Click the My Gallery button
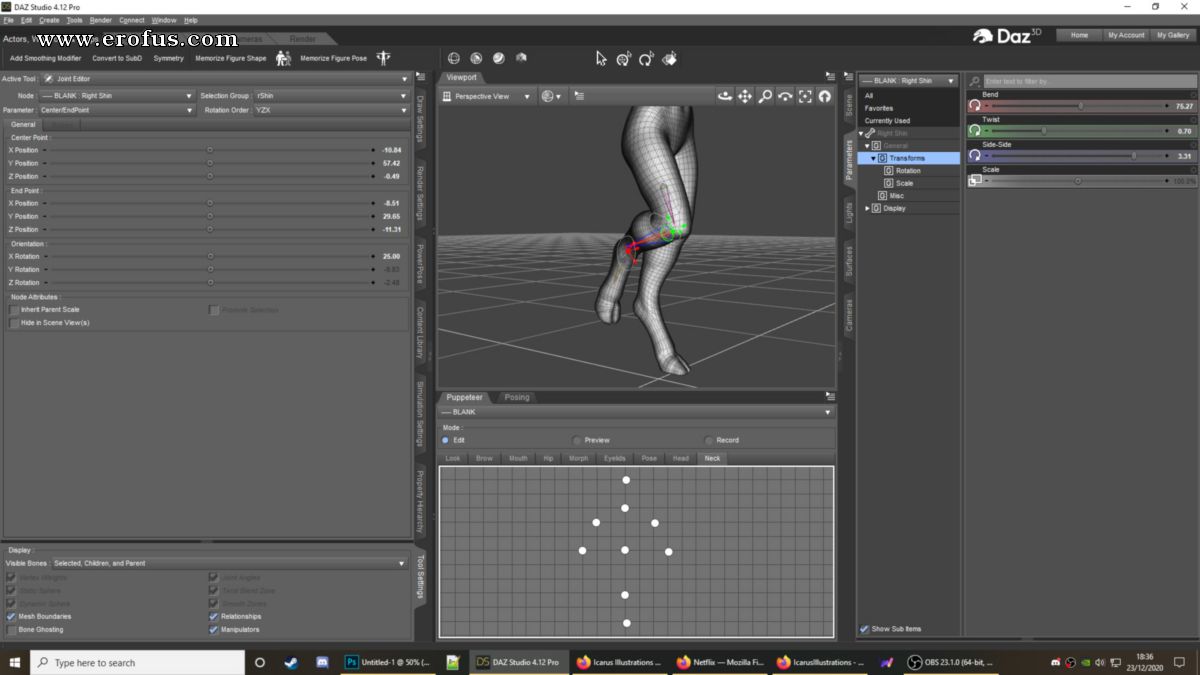This screenshot has width=1200, height=675. pos(1173,35)
